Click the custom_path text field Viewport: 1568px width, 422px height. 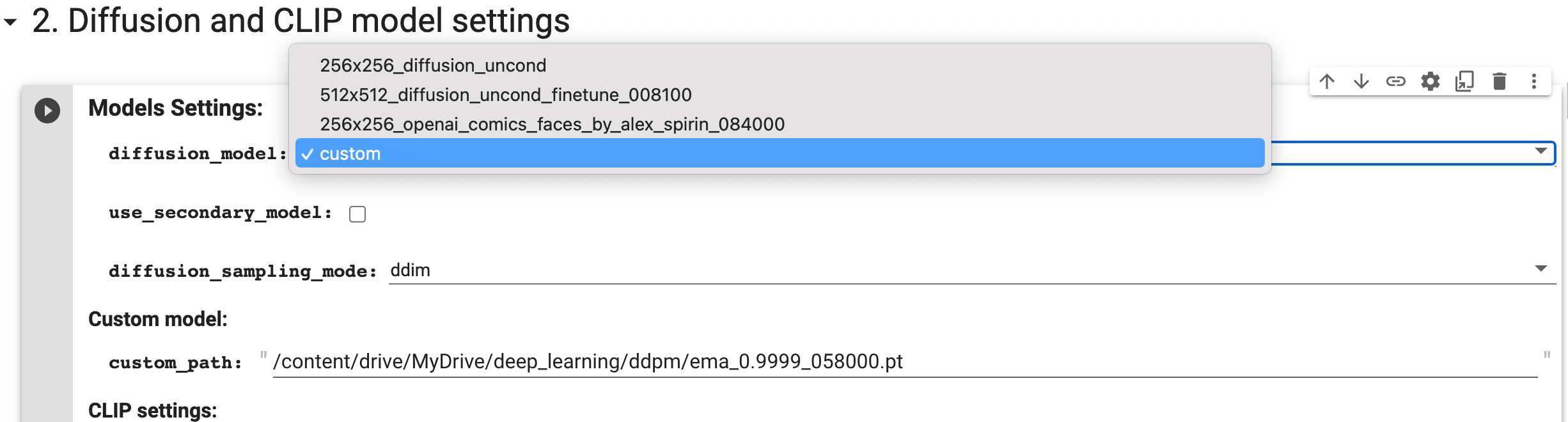(x=905, y=362)
